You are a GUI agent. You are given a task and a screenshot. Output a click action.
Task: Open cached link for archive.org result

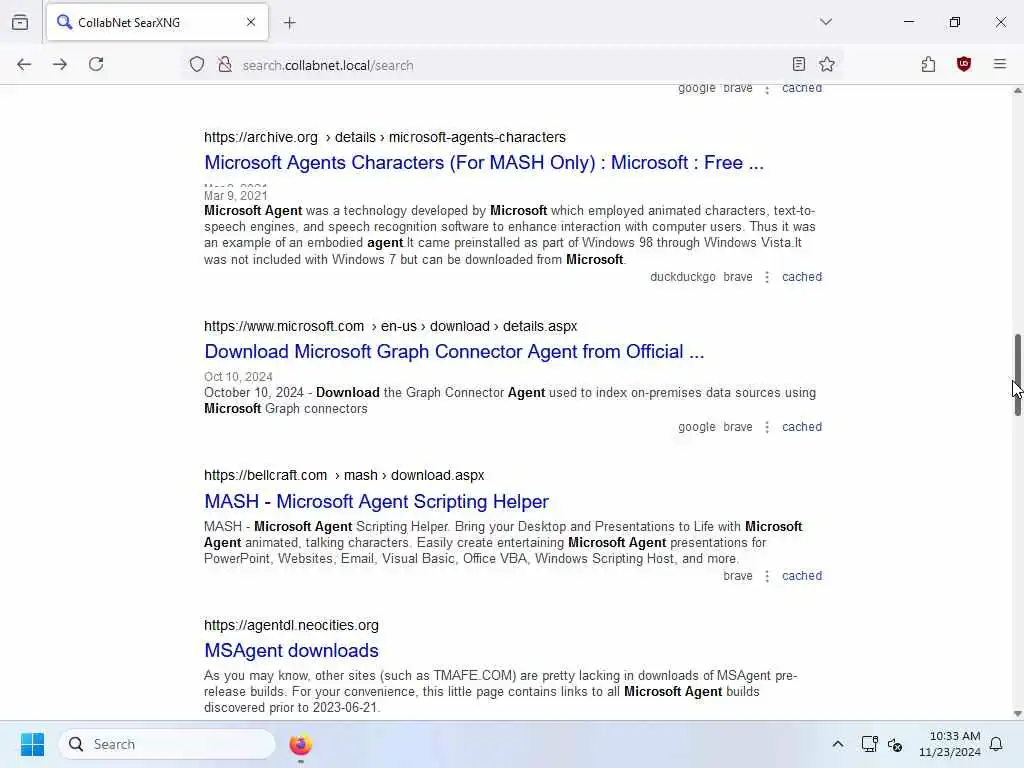point(802,277)
